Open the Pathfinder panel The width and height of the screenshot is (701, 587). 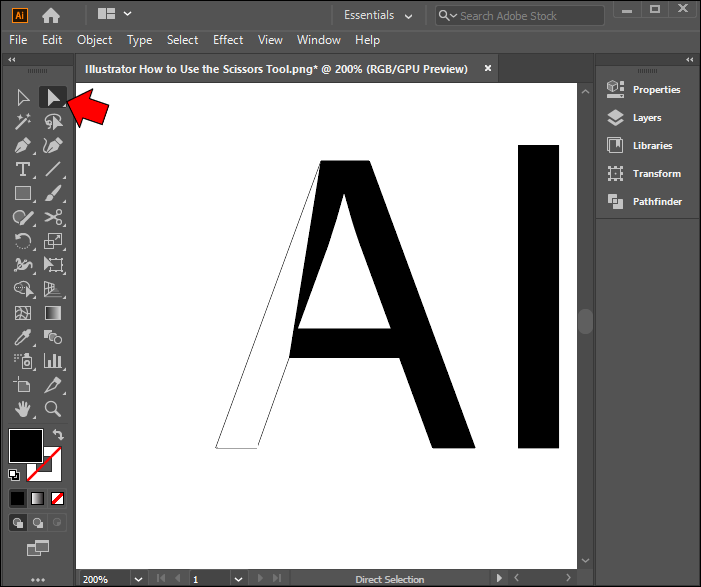pyautogui.click(x=656, y=202)
